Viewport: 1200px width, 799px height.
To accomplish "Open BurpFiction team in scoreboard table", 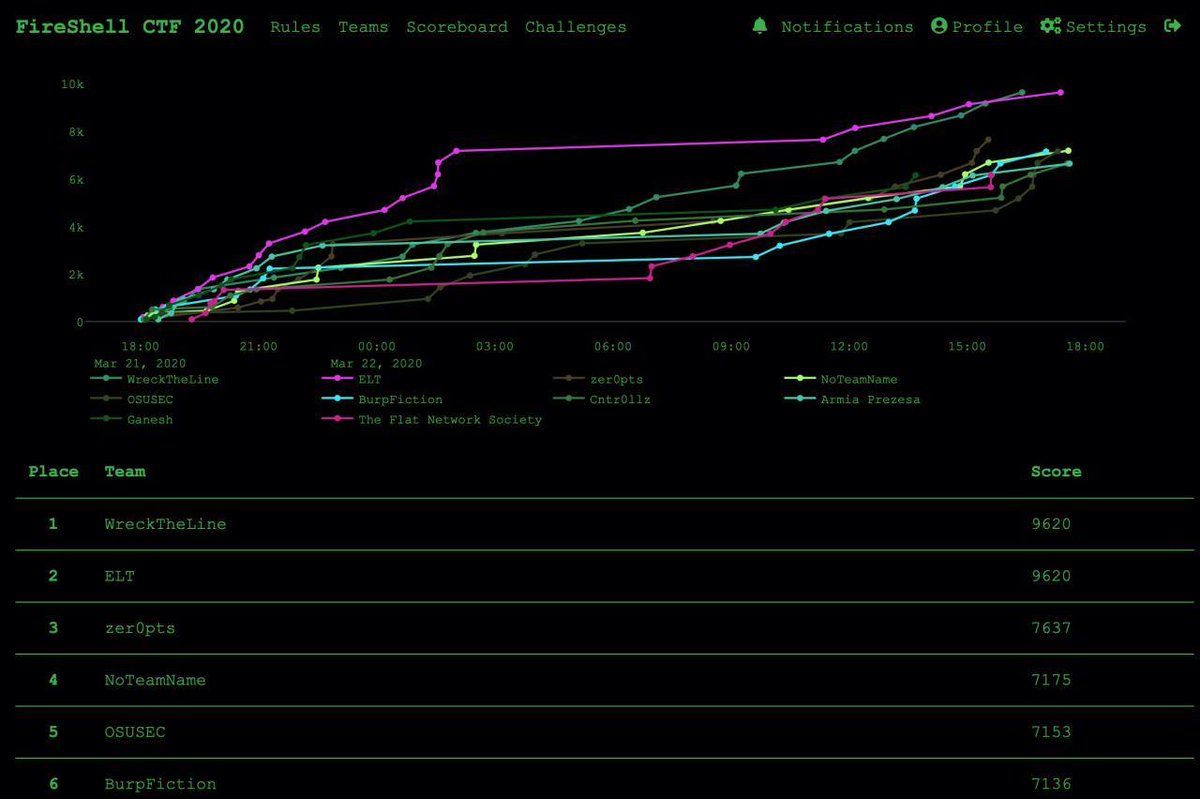I will pos(160,784).
